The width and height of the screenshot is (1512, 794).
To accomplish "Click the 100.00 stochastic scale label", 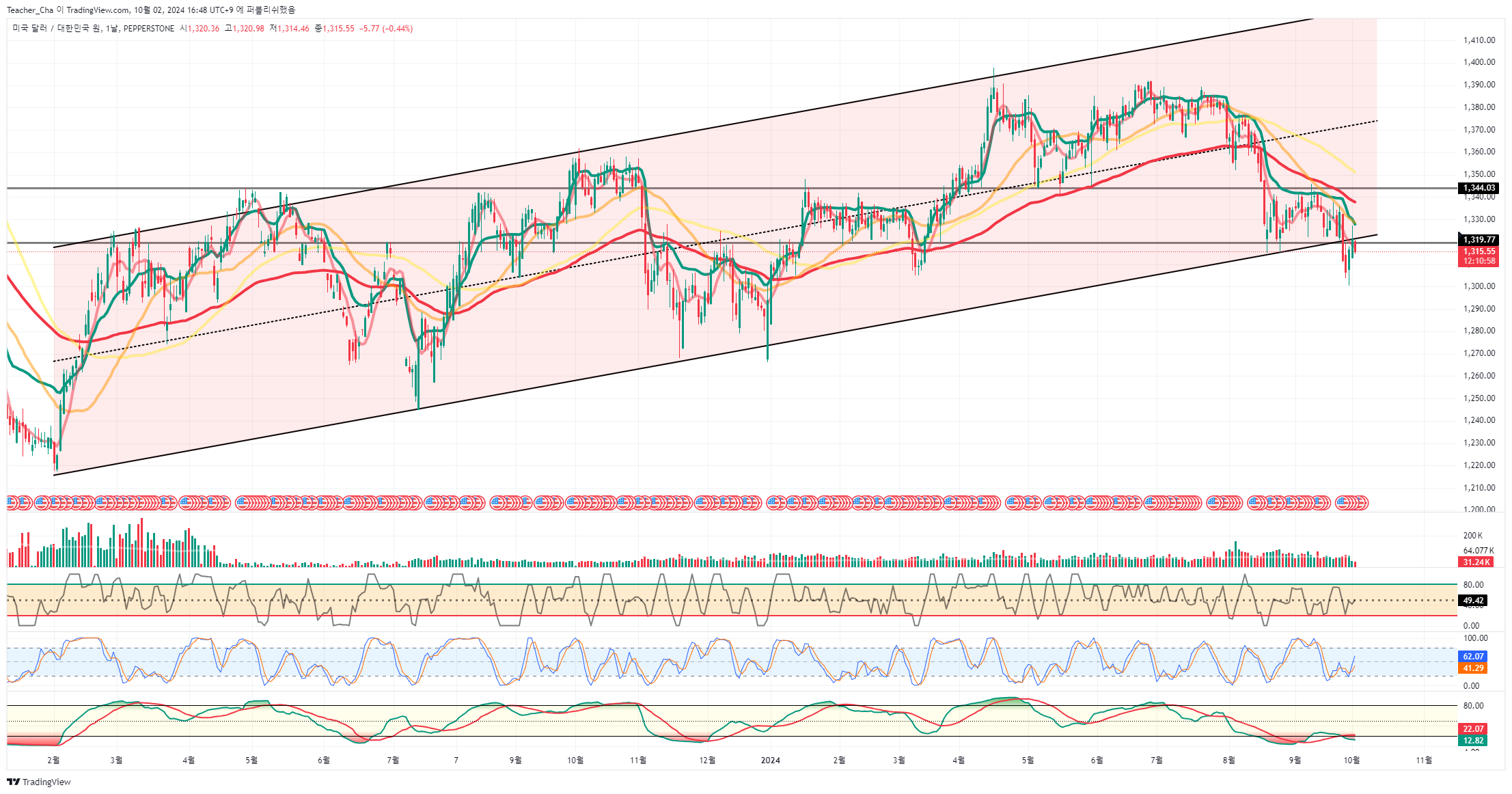I will pos(1475,638).
